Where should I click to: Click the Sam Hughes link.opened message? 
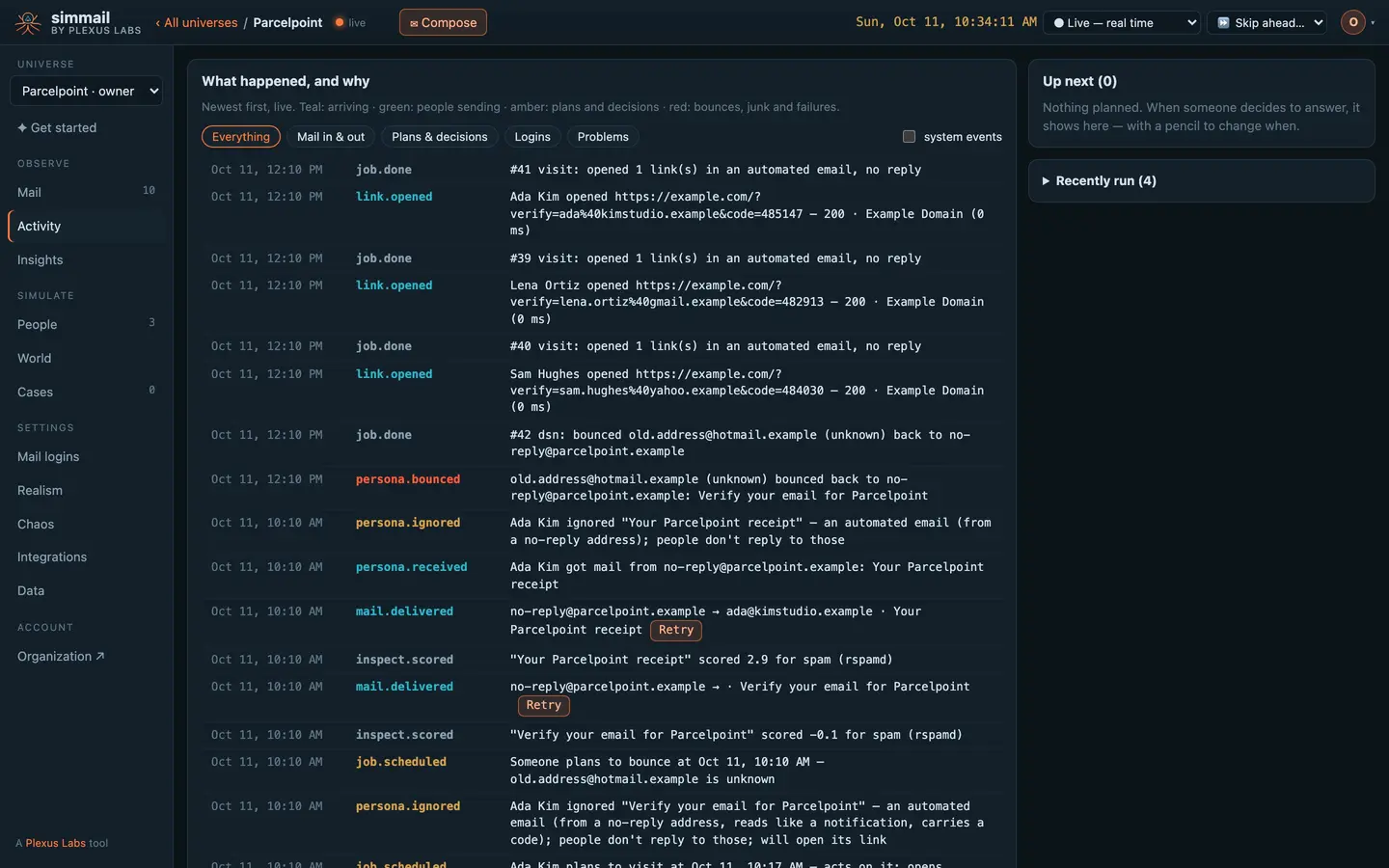[747, 391]
